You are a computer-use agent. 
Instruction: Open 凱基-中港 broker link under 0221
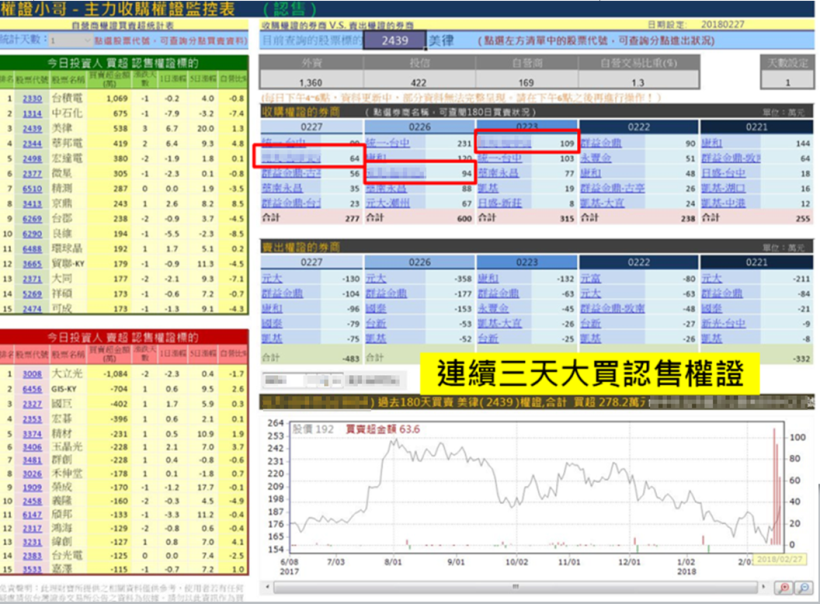coord(723,203)
